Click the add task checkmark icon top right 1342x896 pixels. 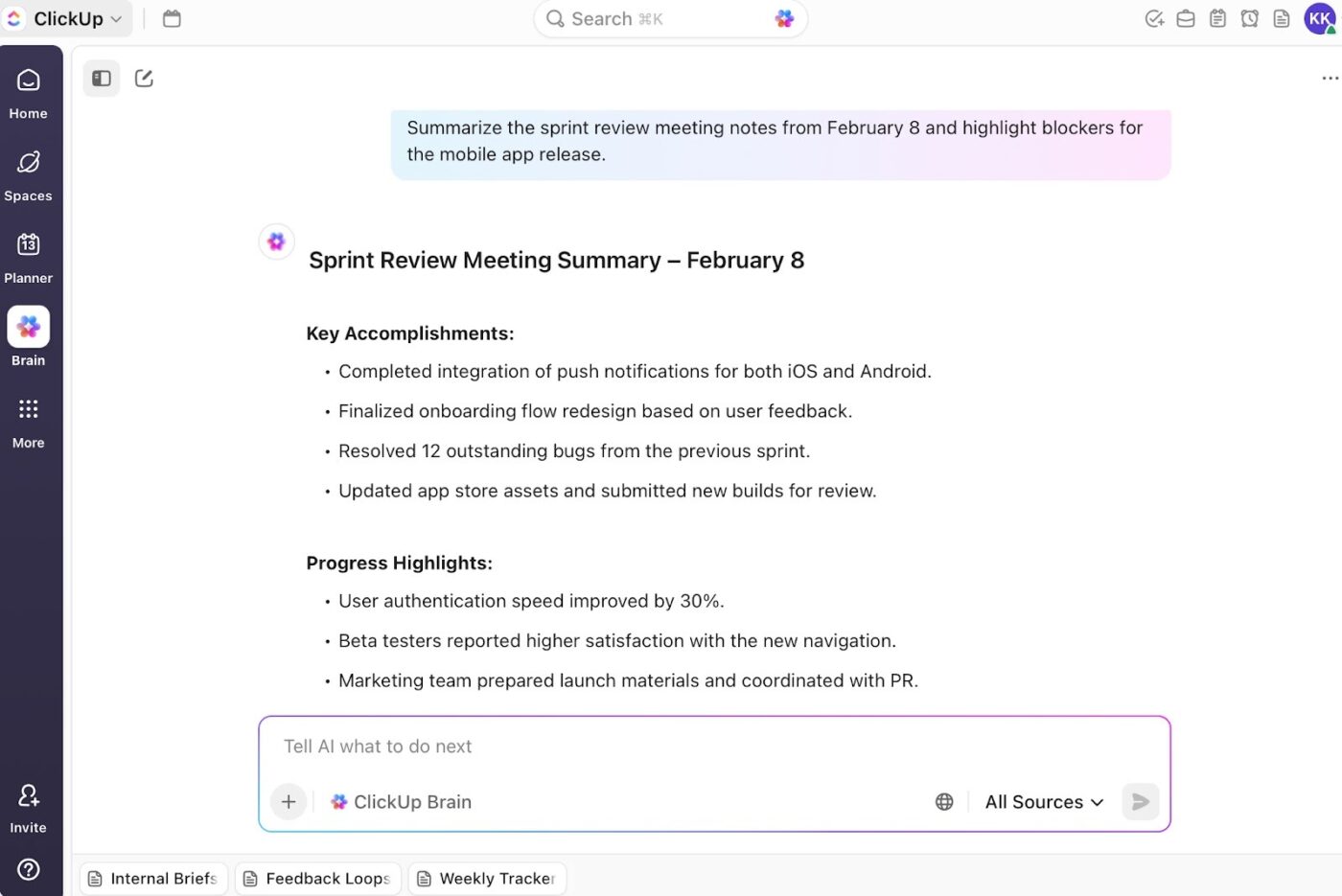click(1154, 17)
